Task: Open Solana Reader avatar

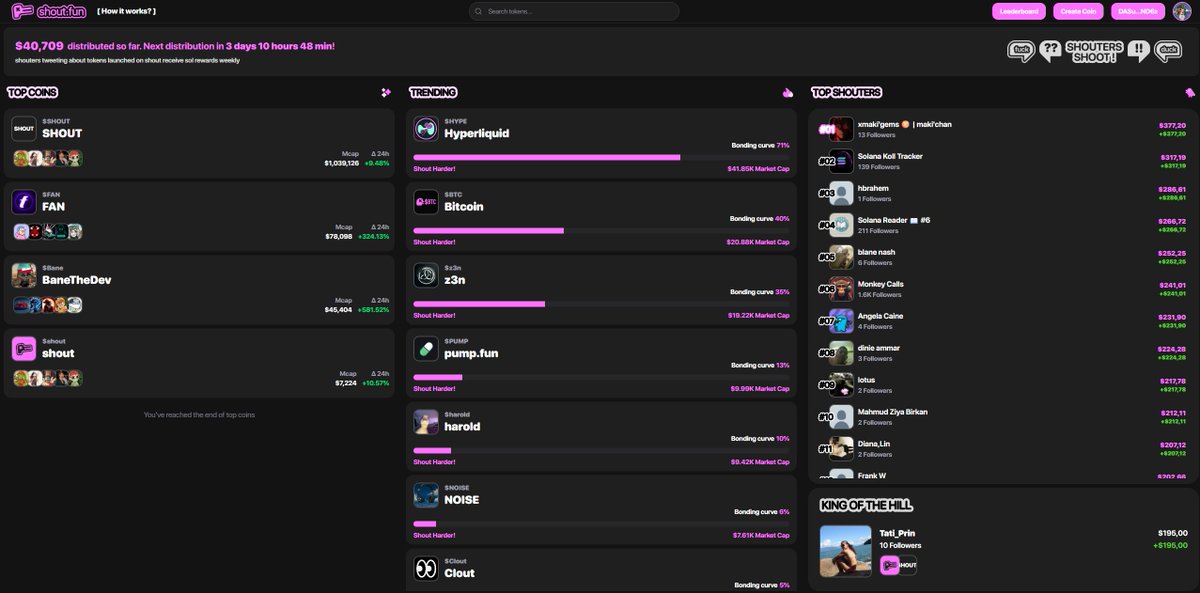Action: (841, 225)
